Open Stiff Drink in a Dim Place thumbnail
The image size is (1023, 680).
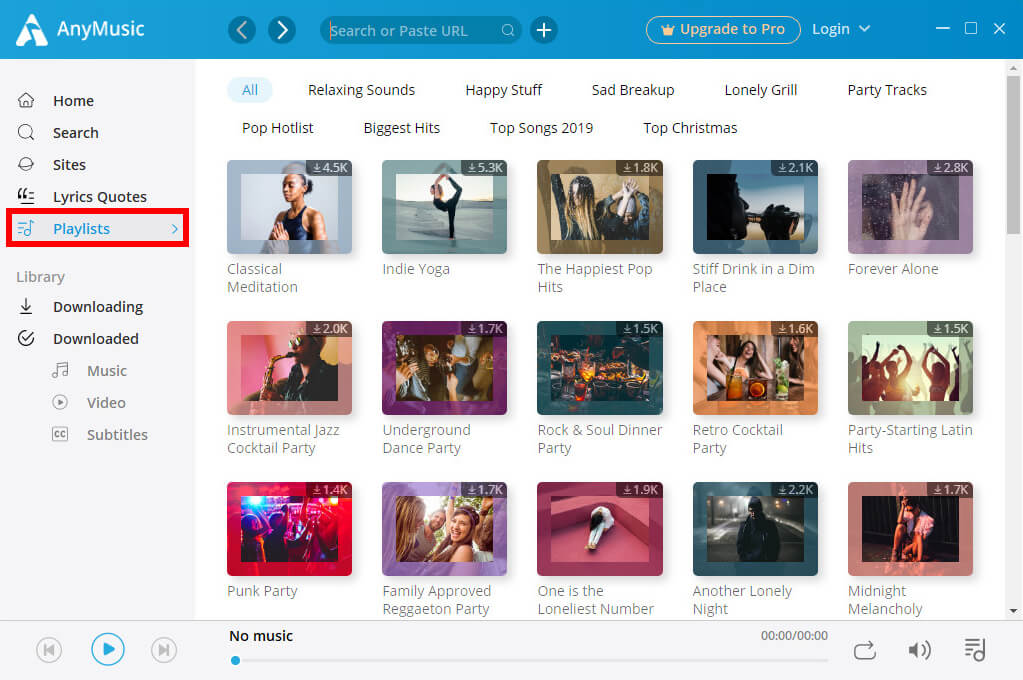pyautogui.click(x=755, y=207)
